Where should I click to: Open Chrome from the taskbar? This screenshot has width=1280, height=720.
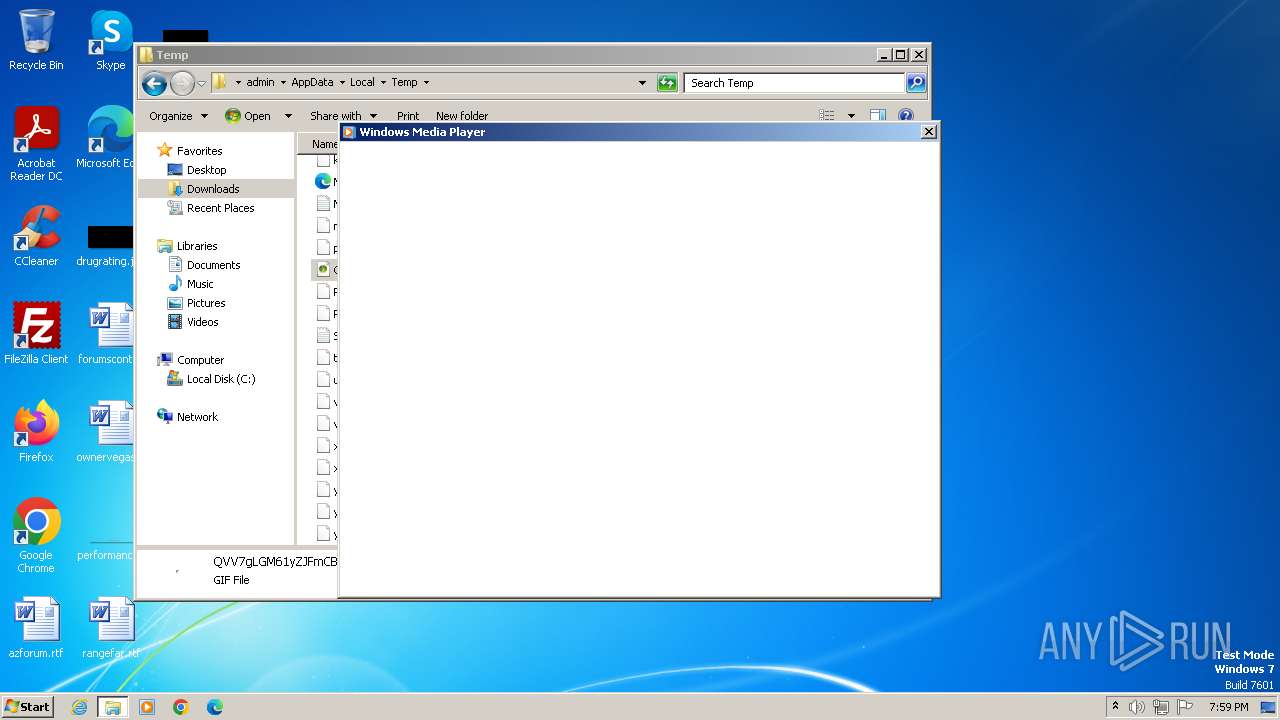181,707
